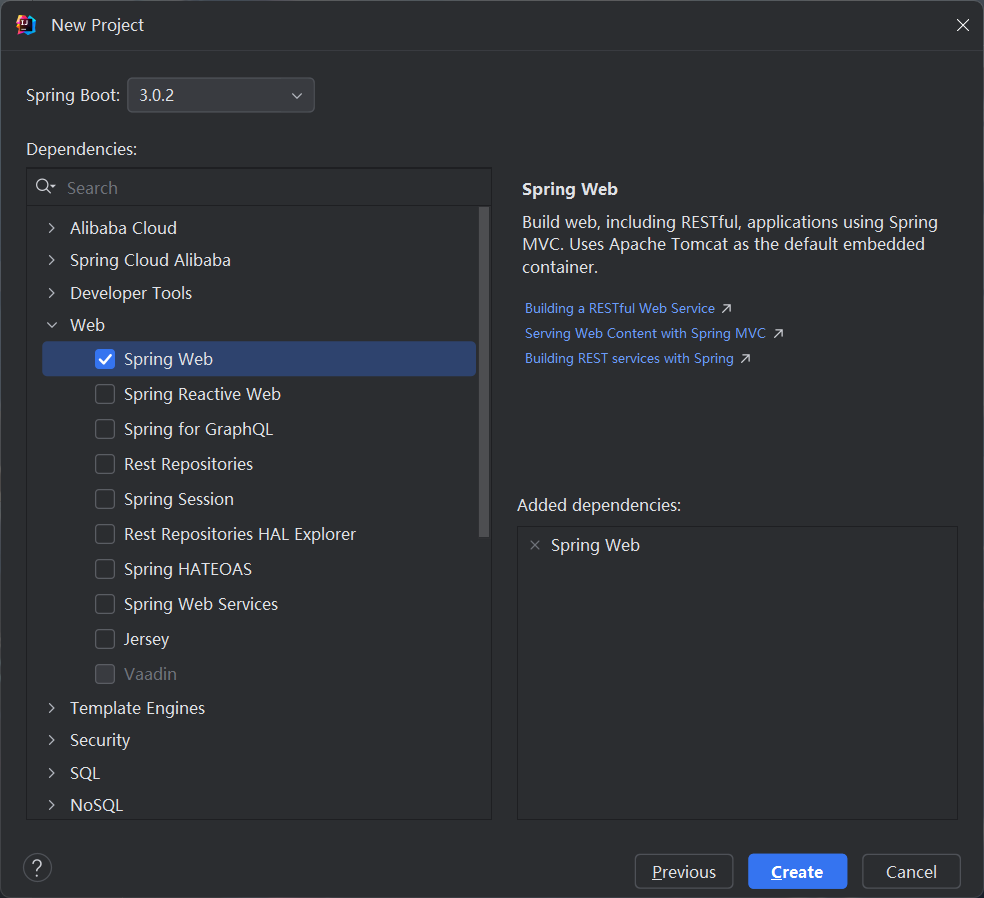Close the New Project dialog
This screenshot has height=898, width=984.
tap(963, 25)
